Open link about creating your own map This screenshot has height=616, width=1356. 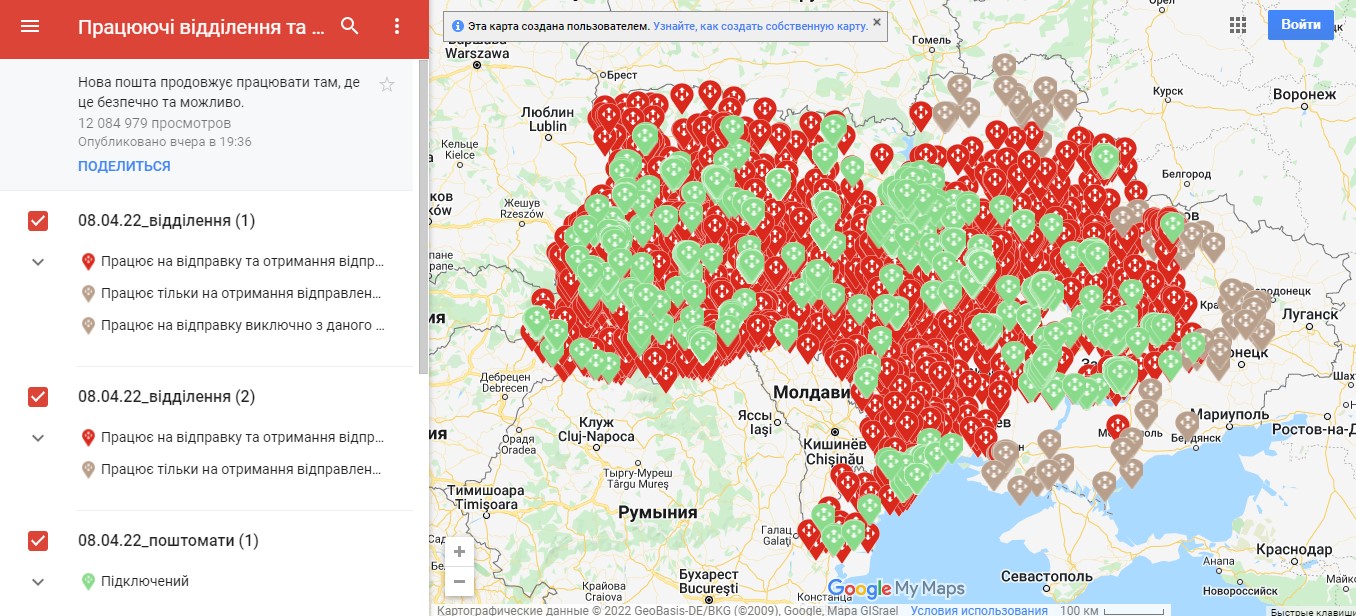[760, 26]
